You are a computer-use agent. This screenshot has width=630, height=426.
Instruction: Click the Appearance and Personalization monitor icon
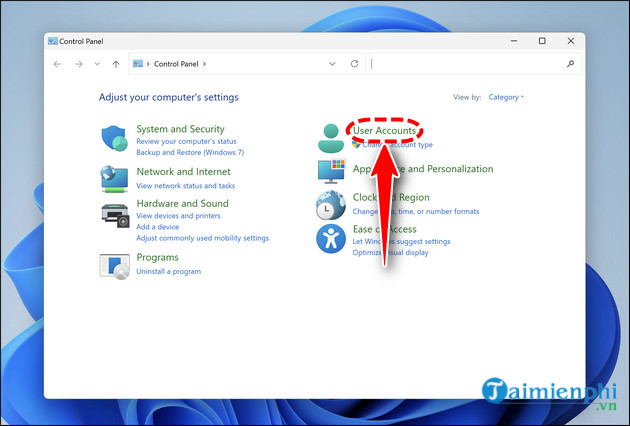[331, 171]
